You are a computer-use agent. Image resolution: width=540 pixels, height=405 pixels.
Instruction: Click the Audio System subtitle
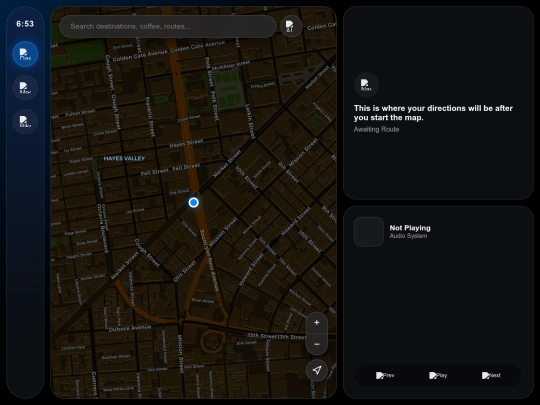point(408,236)
